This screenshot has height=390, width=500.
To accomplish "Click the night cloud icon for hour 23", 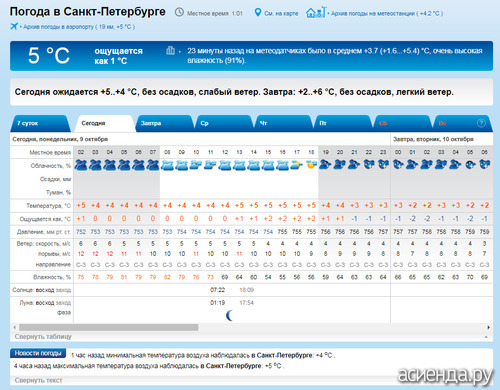I will [x=383, y=164].
